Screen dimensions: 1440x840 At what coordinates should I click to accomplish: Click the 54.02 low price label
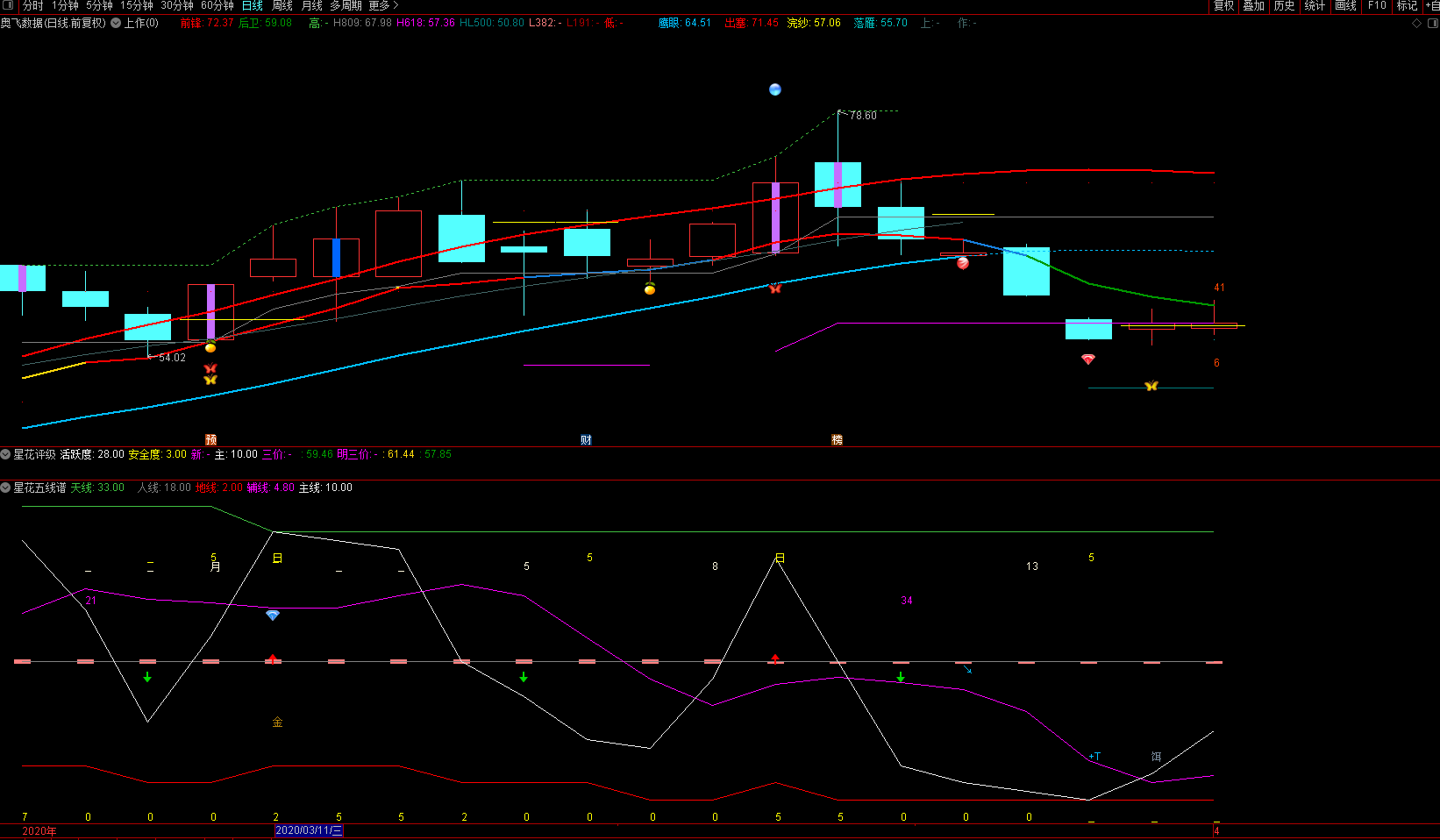pyautogui.click(x=172, y=358)
